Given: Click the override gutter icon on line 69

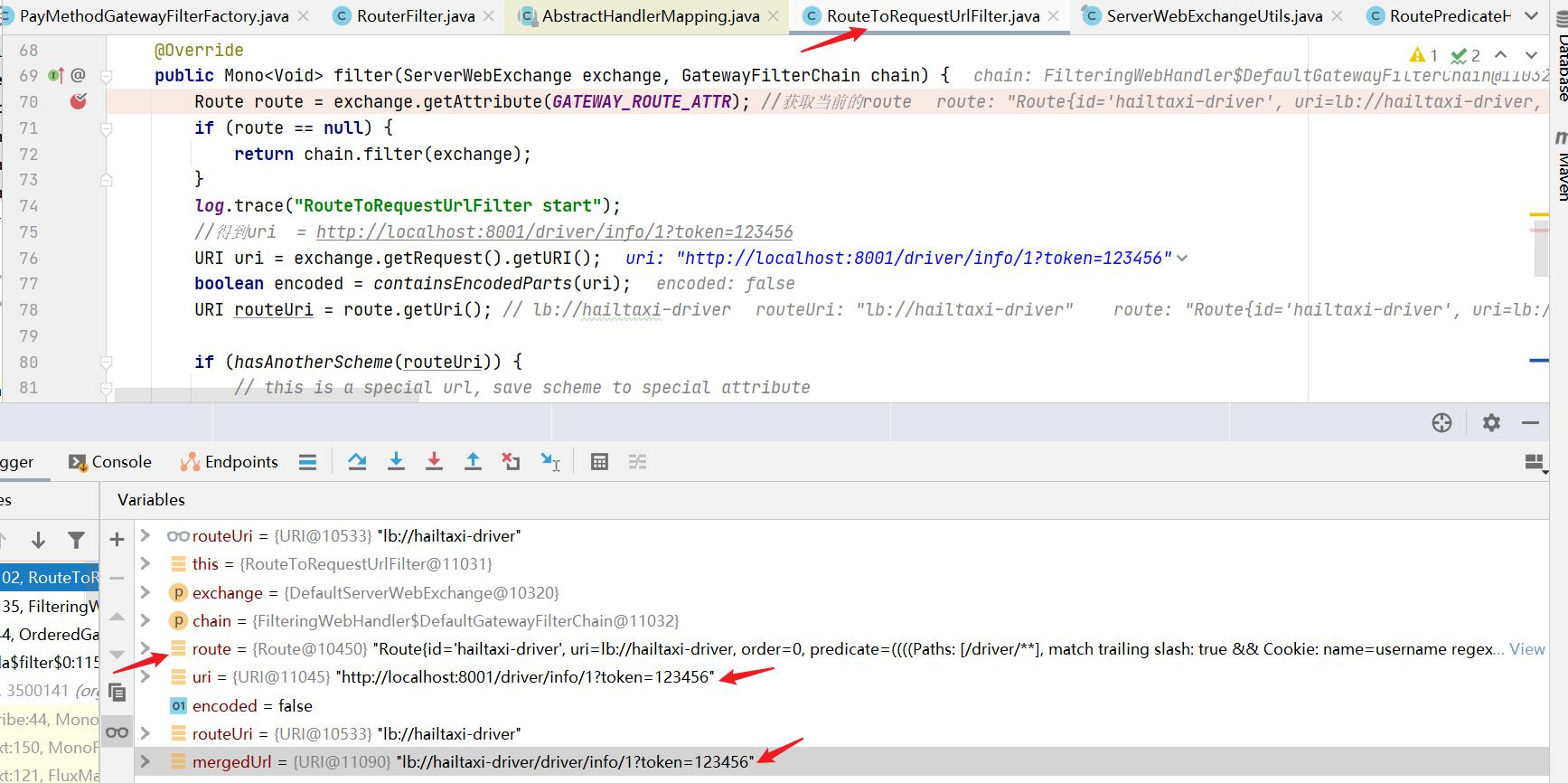Looking at the screenshot, I should point(56,75).
